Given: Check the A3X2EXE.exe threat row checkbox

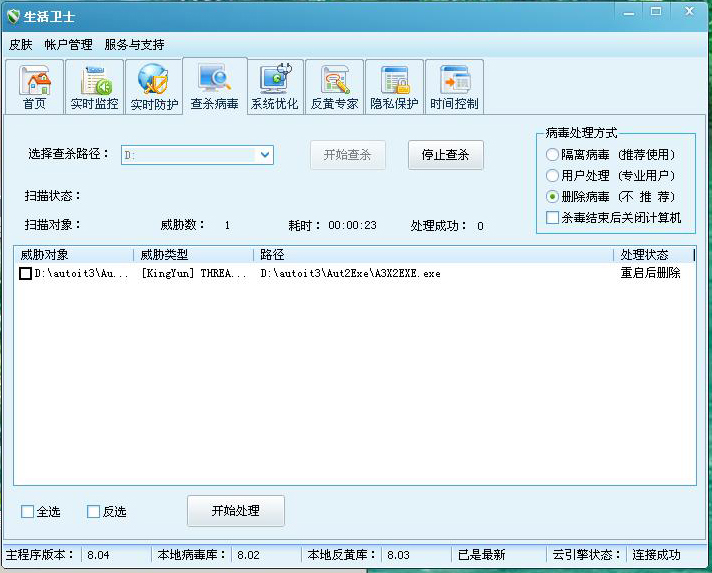Looking at the screenshot, I should tap(26, 273).
